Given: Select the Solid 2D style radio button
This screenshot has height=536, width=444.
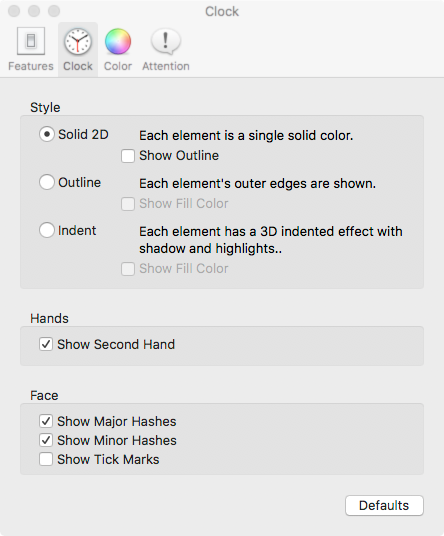Looking at the screenshot, I should point(47,134).
